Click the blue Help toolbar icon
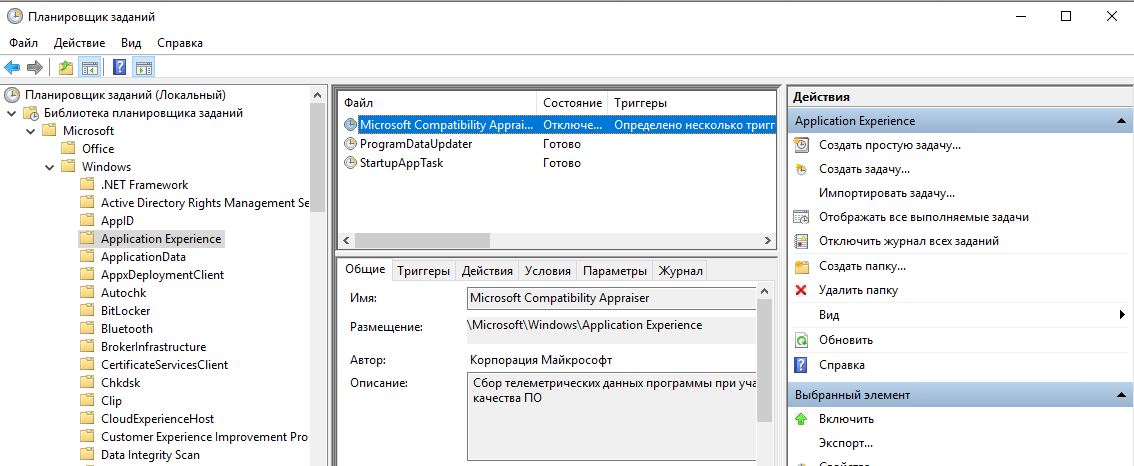The width and height of the screenshot is (1134, 466). 119,68
